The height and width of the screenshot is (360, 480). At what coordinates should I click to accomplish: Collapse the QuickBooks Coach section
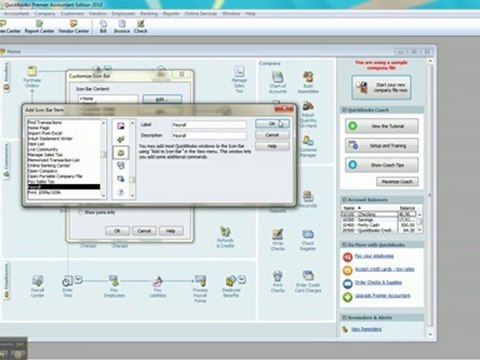344,110
